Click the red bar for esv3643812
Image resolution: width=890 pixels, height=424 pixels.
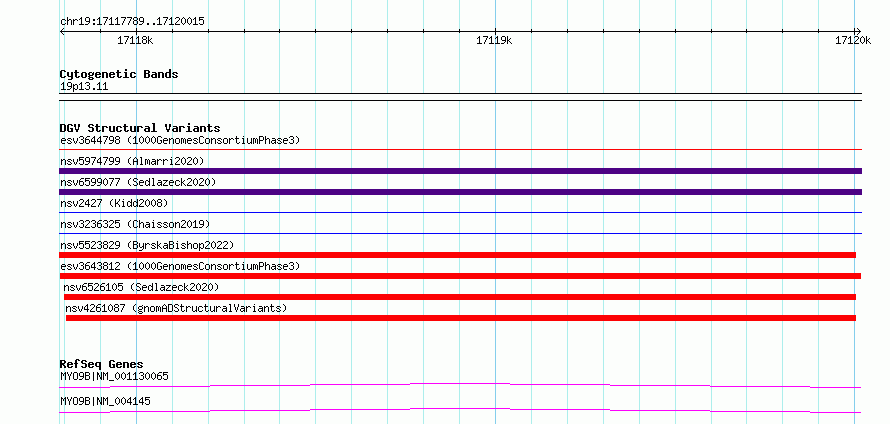pos(460,276)
